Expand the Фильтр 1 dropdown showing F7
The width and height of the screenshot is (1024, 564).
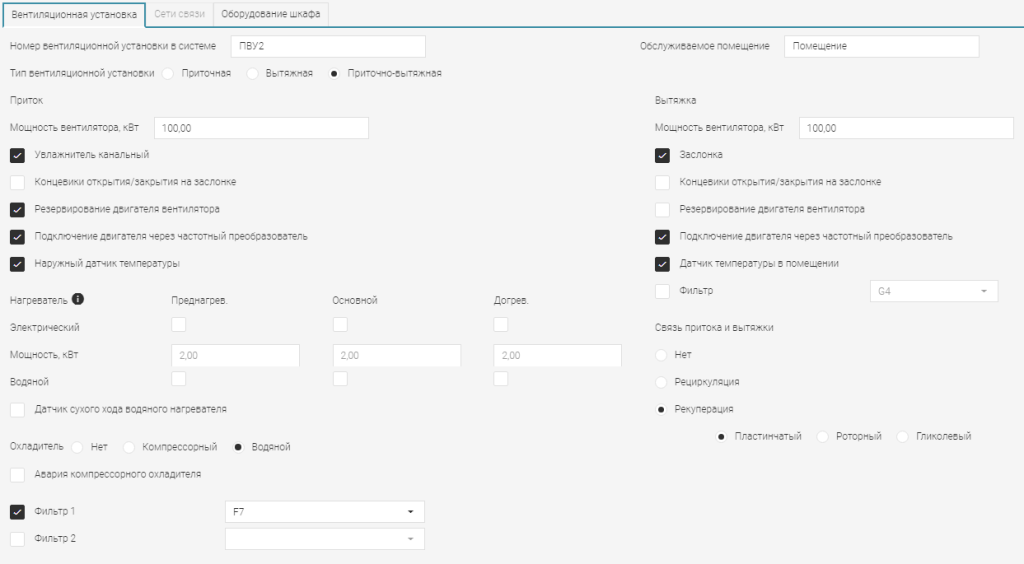pos(325,512)
